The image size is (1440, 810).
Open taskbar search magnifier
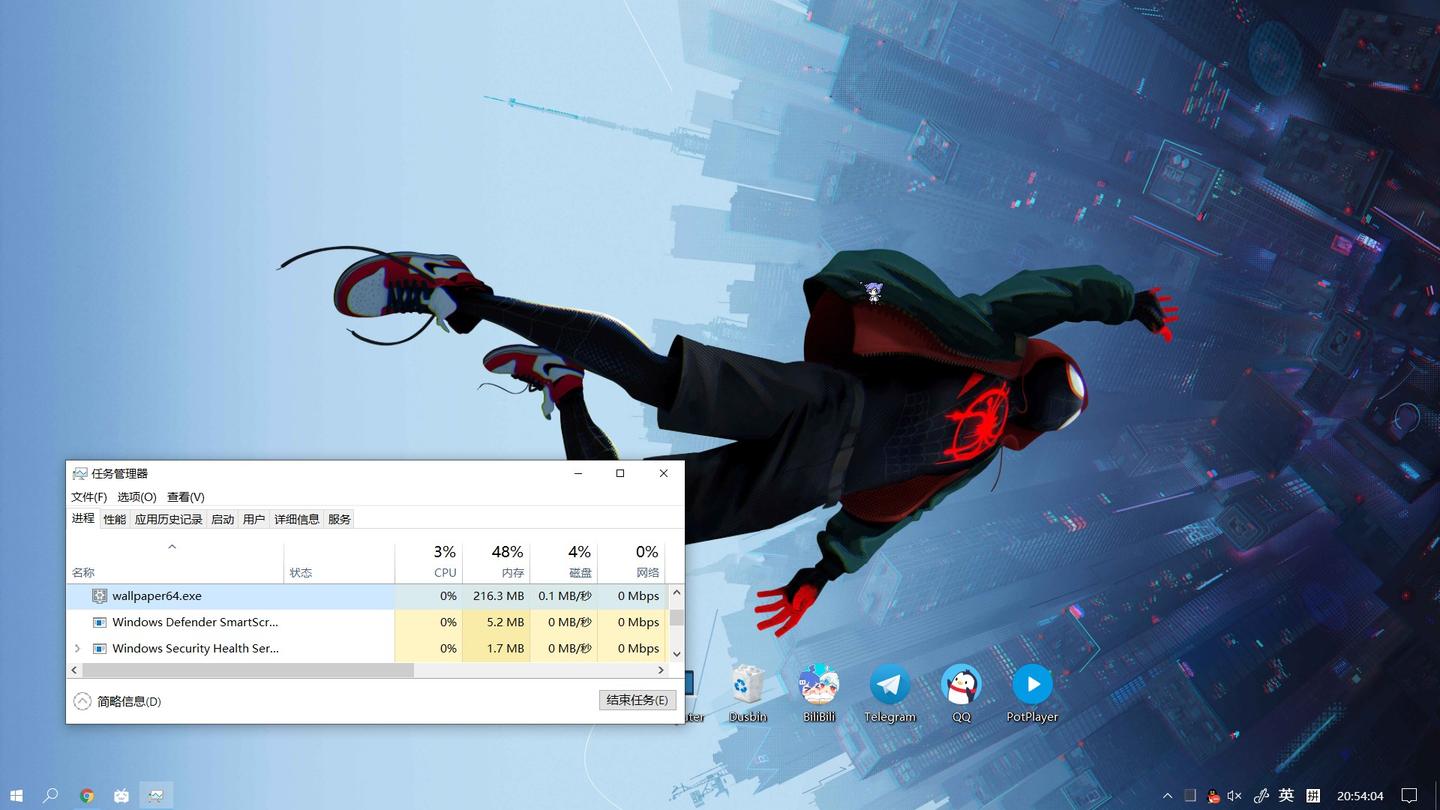point(50,796)
